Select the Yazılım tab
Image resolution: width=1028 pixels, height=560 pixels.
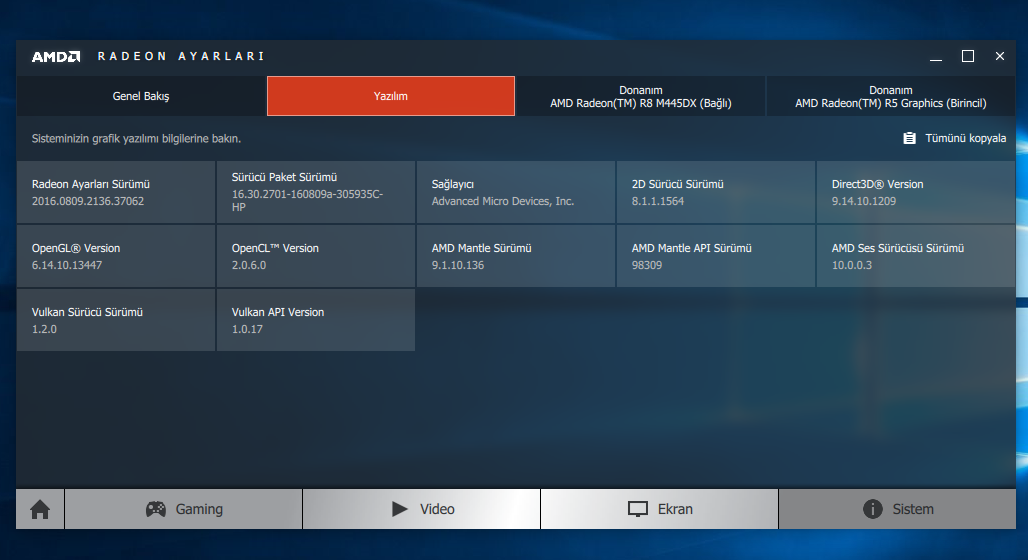(x=391, y=96)
